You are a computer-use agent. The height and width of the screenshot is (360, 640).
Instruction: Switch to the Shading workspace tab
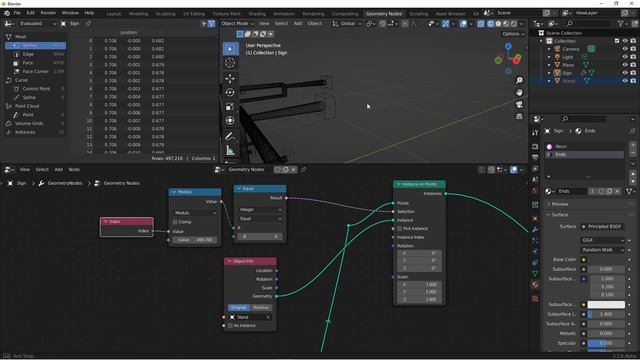click(257, 13)
